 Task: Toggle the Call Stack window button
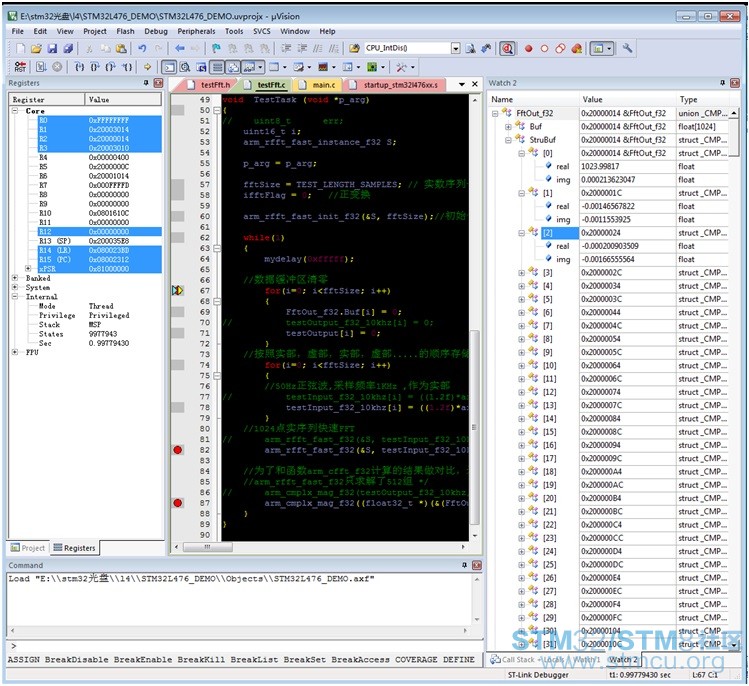pos(233,67)
